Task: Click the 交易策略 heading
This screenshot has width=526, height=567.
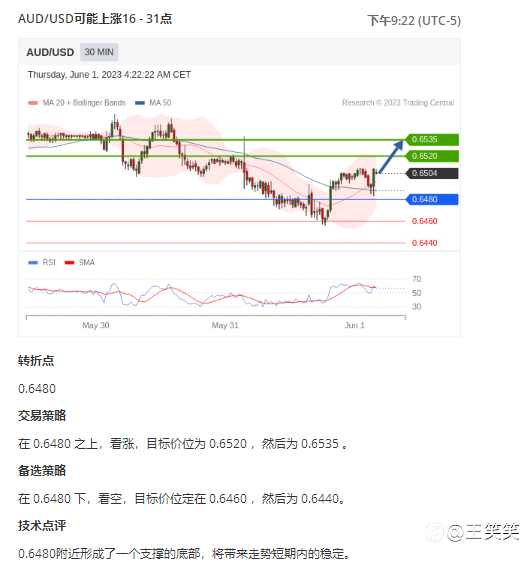Action: point(42,416)
